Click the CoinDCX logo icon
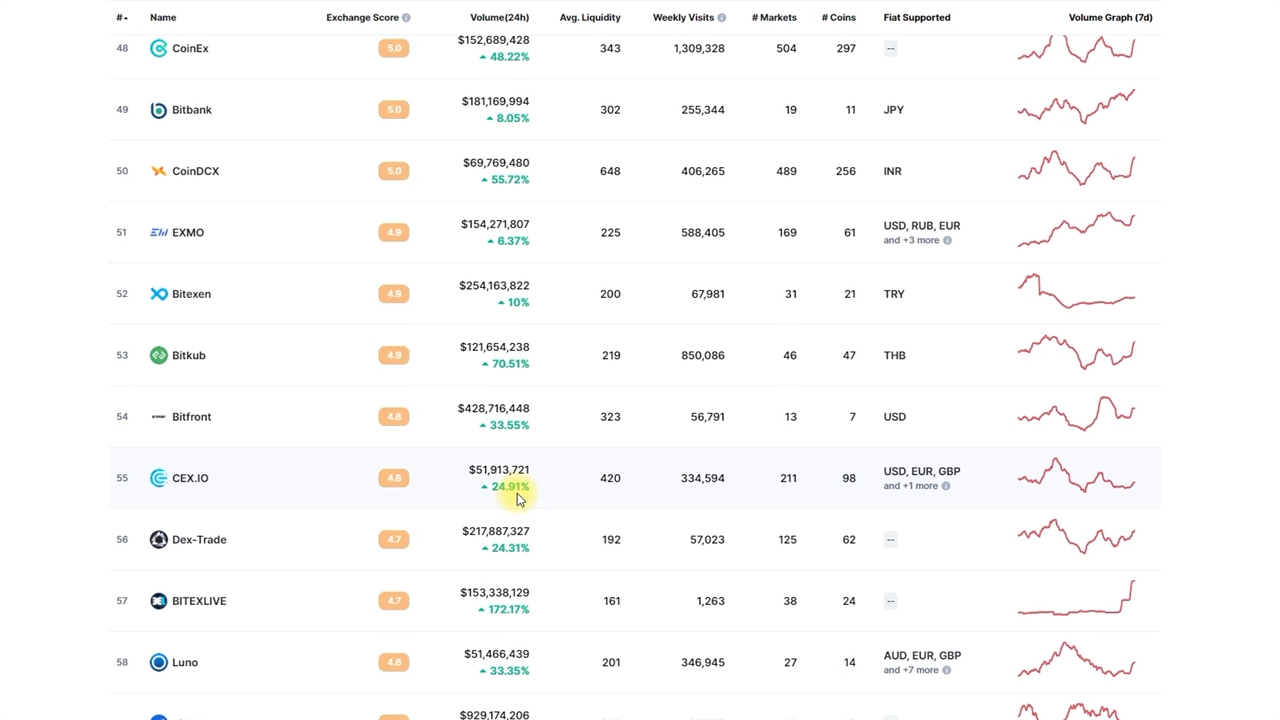The width and height of the screenshot is (1280, 720). pos(158,171)
